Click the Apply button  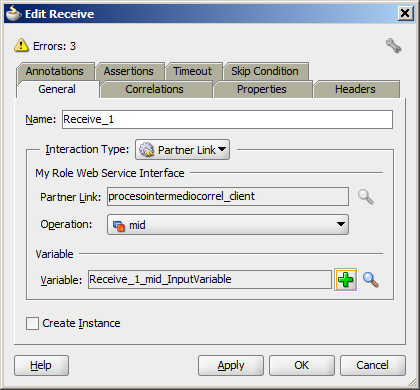click(x=231, y=365)
